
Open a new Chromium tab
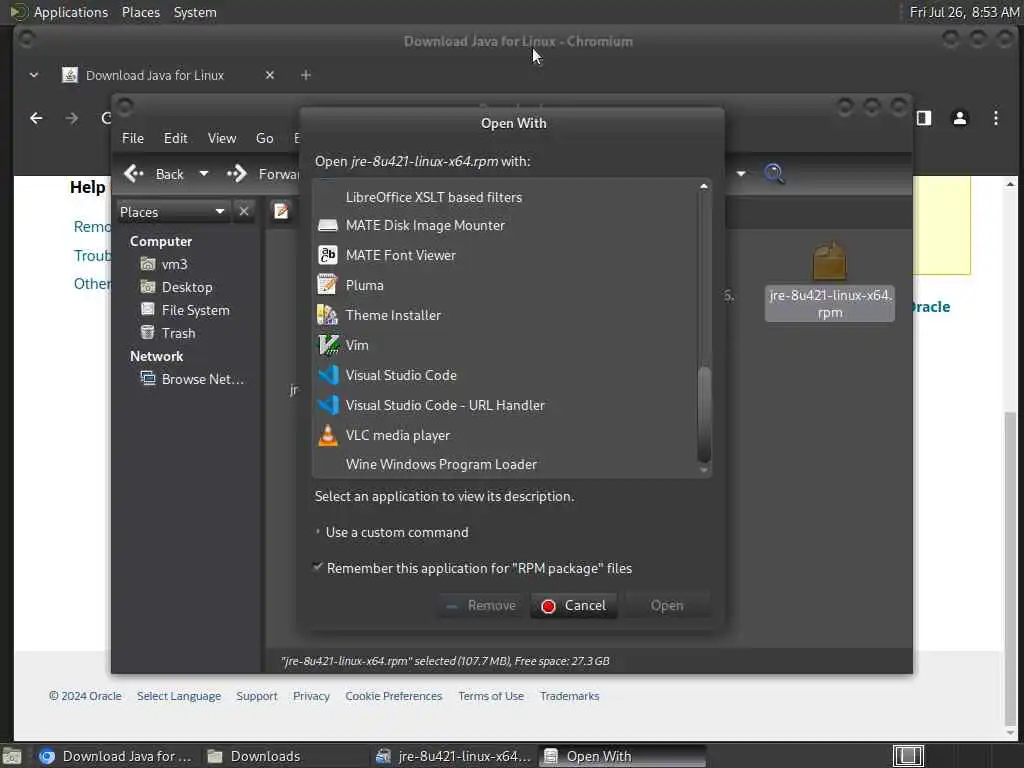pyautogui.click(x=306, y=75)
